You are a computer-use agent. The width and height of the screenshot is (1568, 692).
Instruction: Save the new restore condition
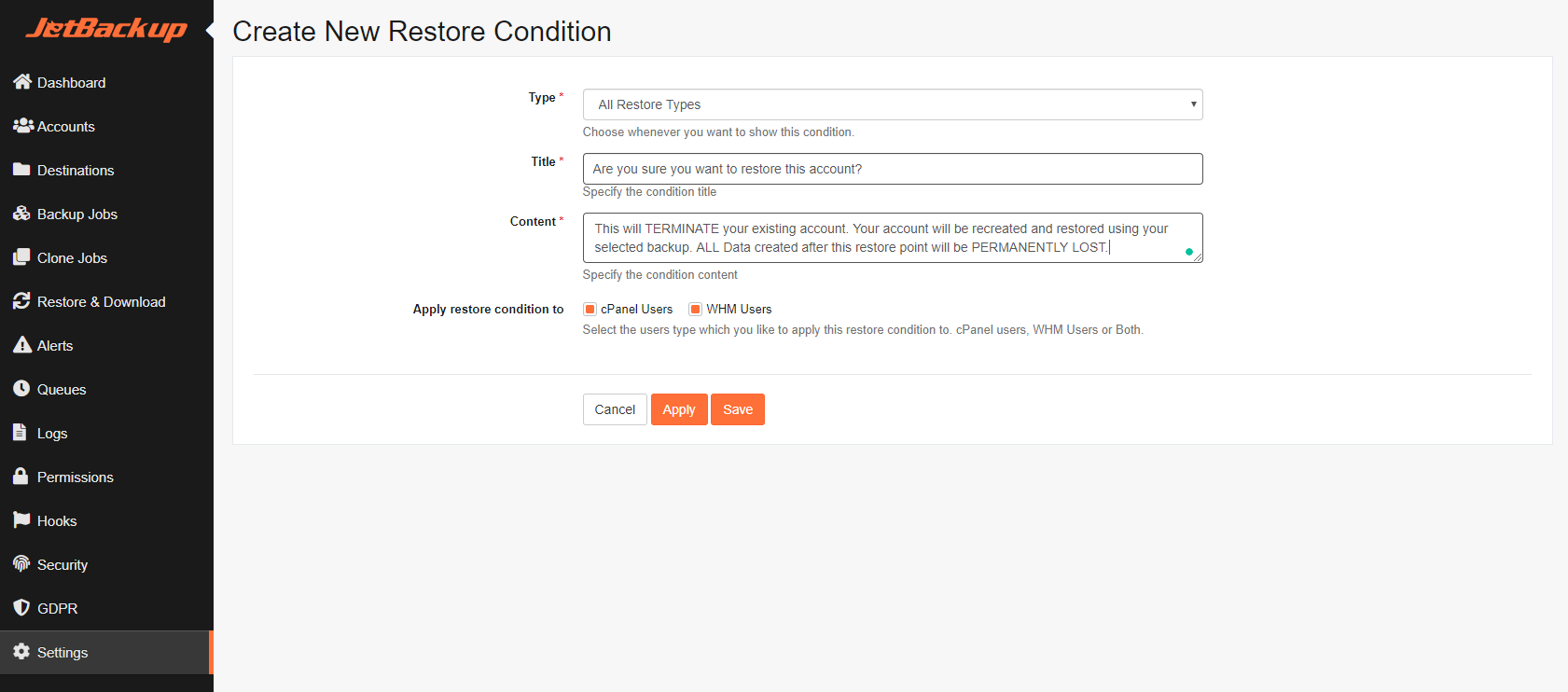pos(738,409)
